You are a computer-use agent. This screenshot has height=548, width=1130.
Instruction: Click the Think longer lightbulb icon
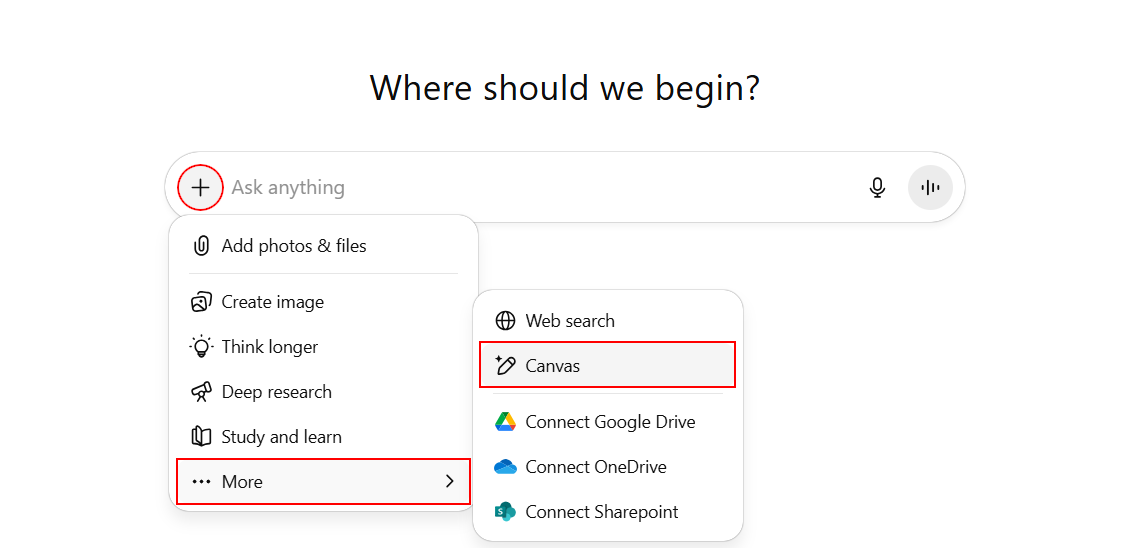tap(201, 347)
